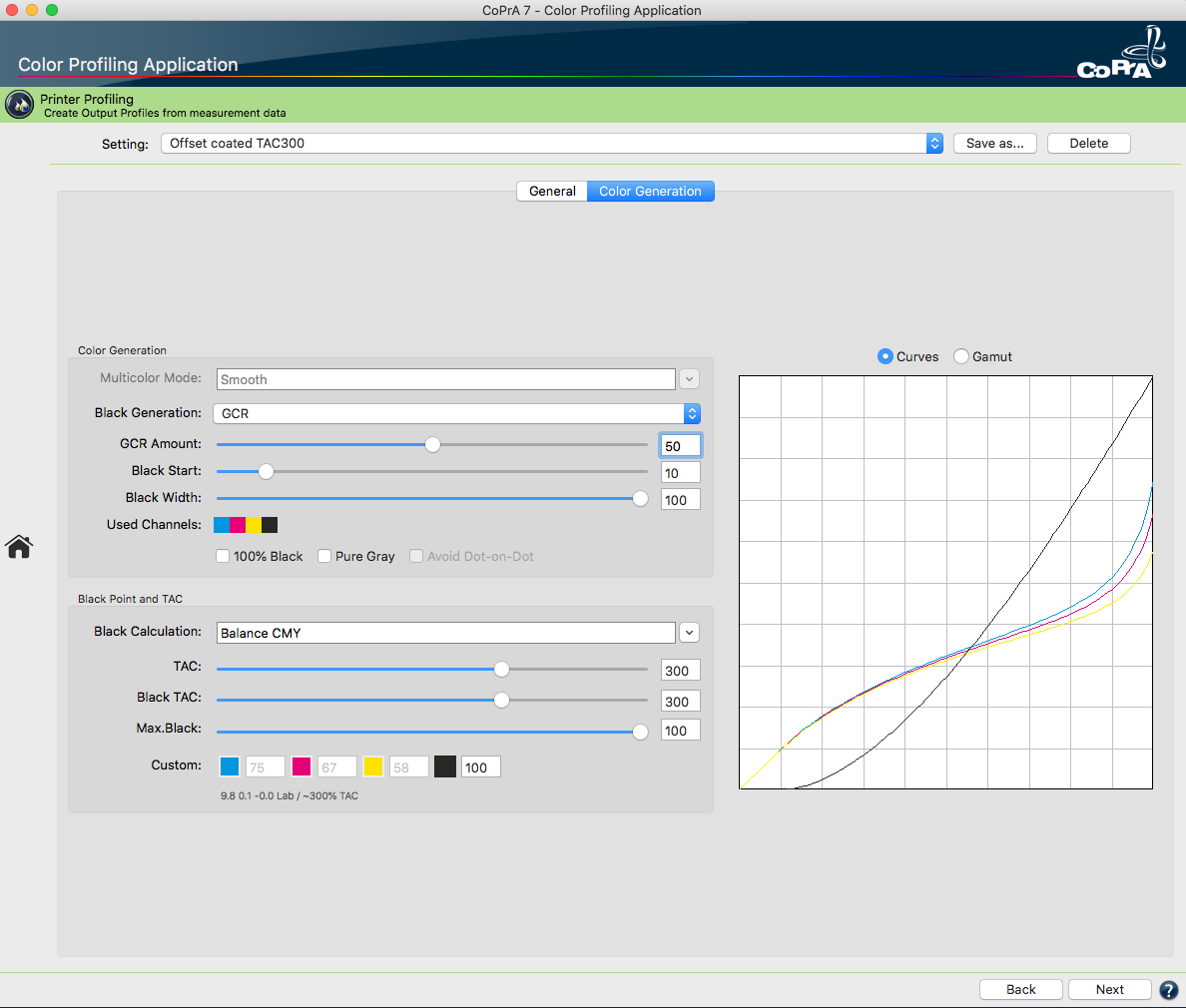Switch to the Color Generation tab
Screen dimensions: 1186x1008
click(x=651, y=192)
